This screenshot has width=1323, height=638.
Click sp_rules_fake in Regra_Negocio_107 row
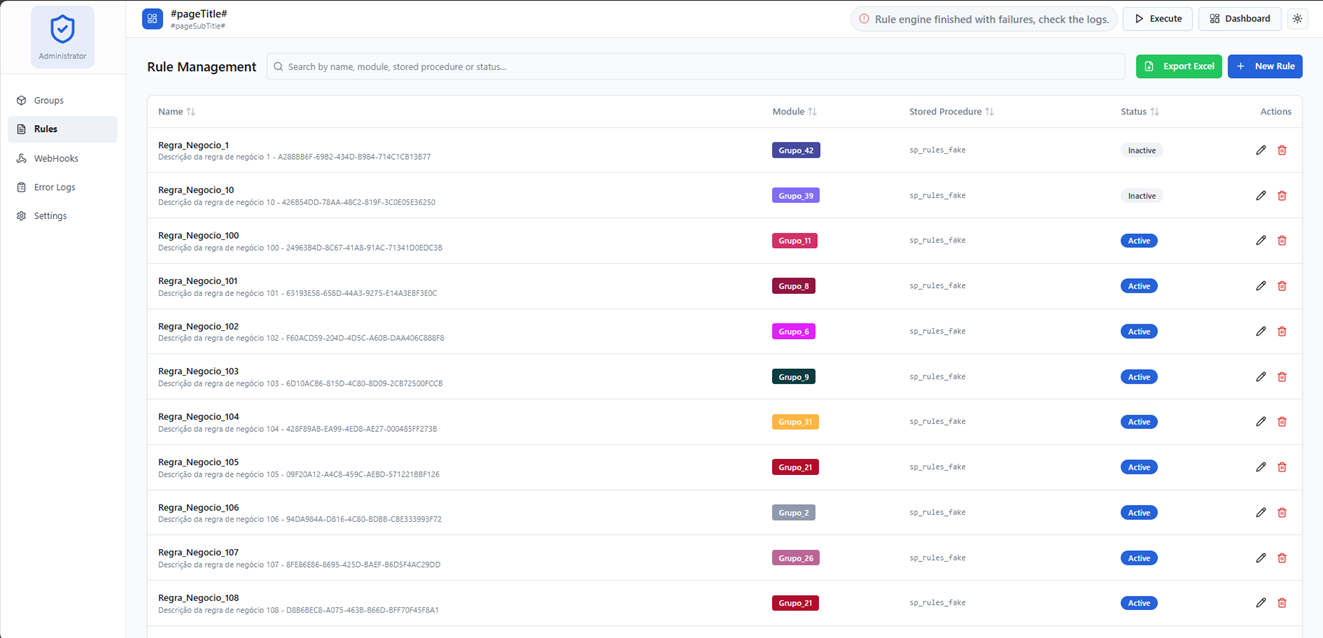click(937, 558)
